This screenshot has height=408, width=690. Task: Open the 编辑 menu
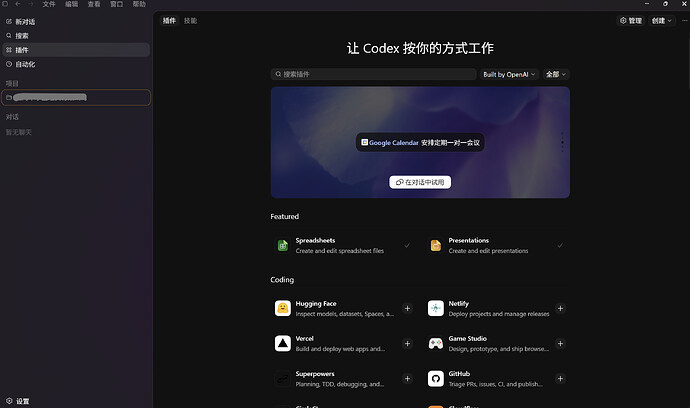(71, 4)
